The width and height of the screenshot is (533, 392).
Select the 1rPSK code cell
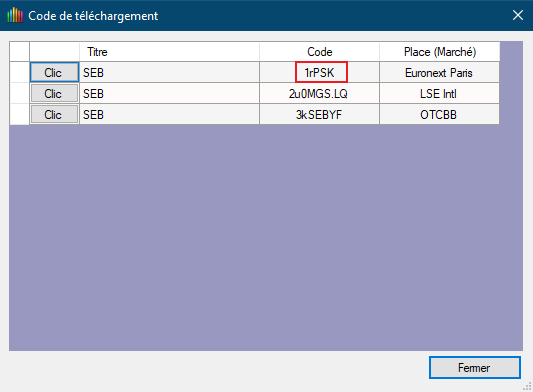coord(320,72)
